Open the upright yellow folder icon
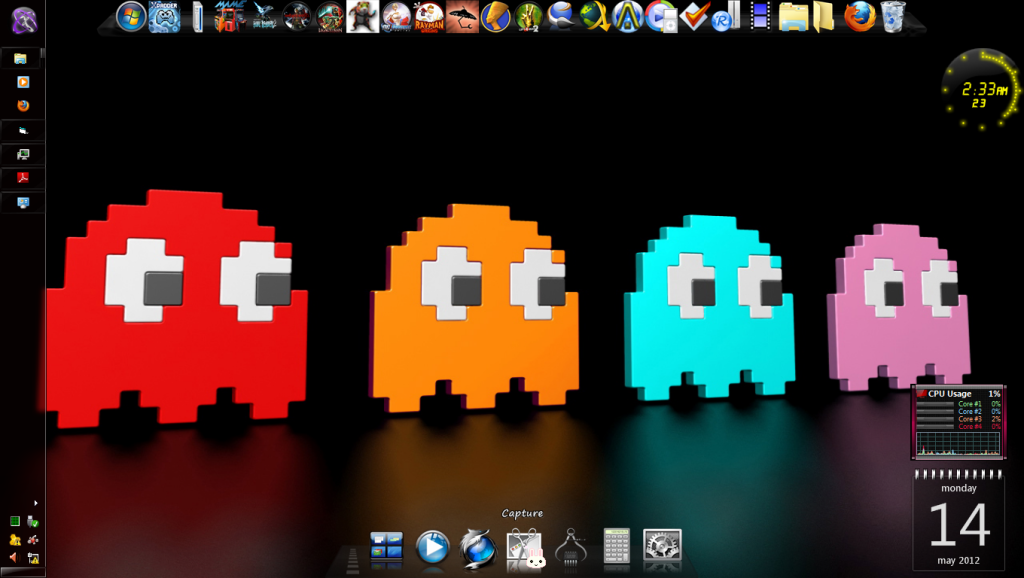This screenshot has width=1024, height=578. (x=824, y=16)
